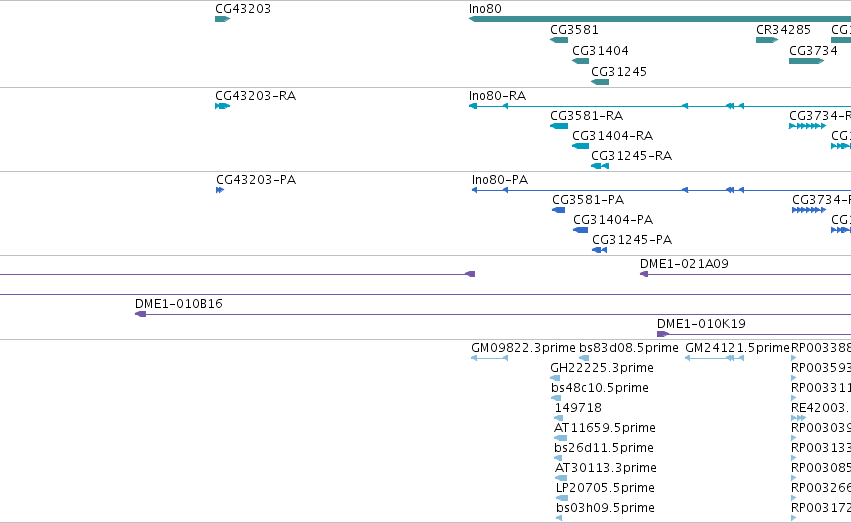
Task: Select the CG3581-RA transcript glyph
Action: click(x=559, y=126)
